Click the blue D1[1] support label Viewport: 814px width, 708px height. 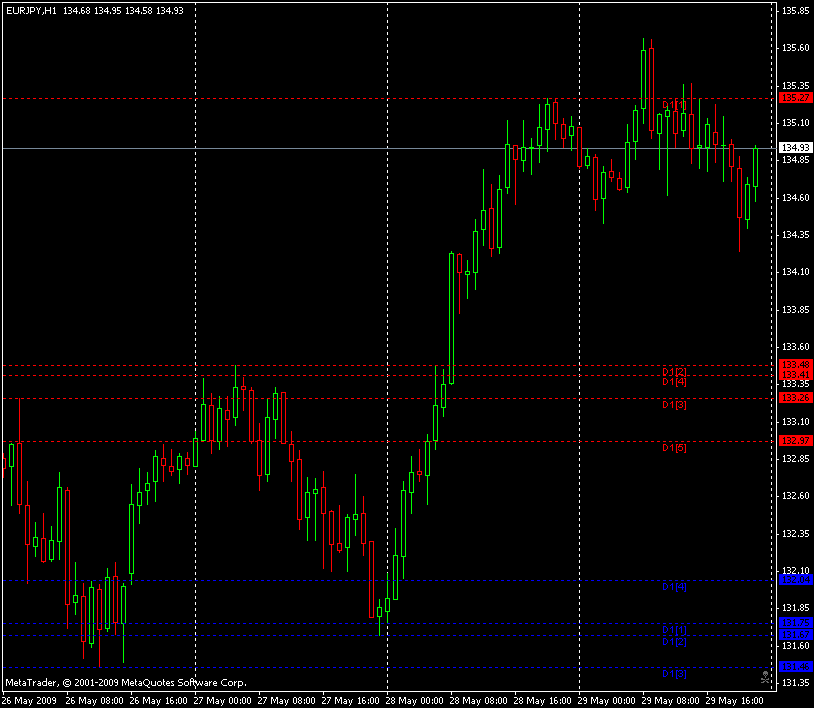click(x=674, y=630)
